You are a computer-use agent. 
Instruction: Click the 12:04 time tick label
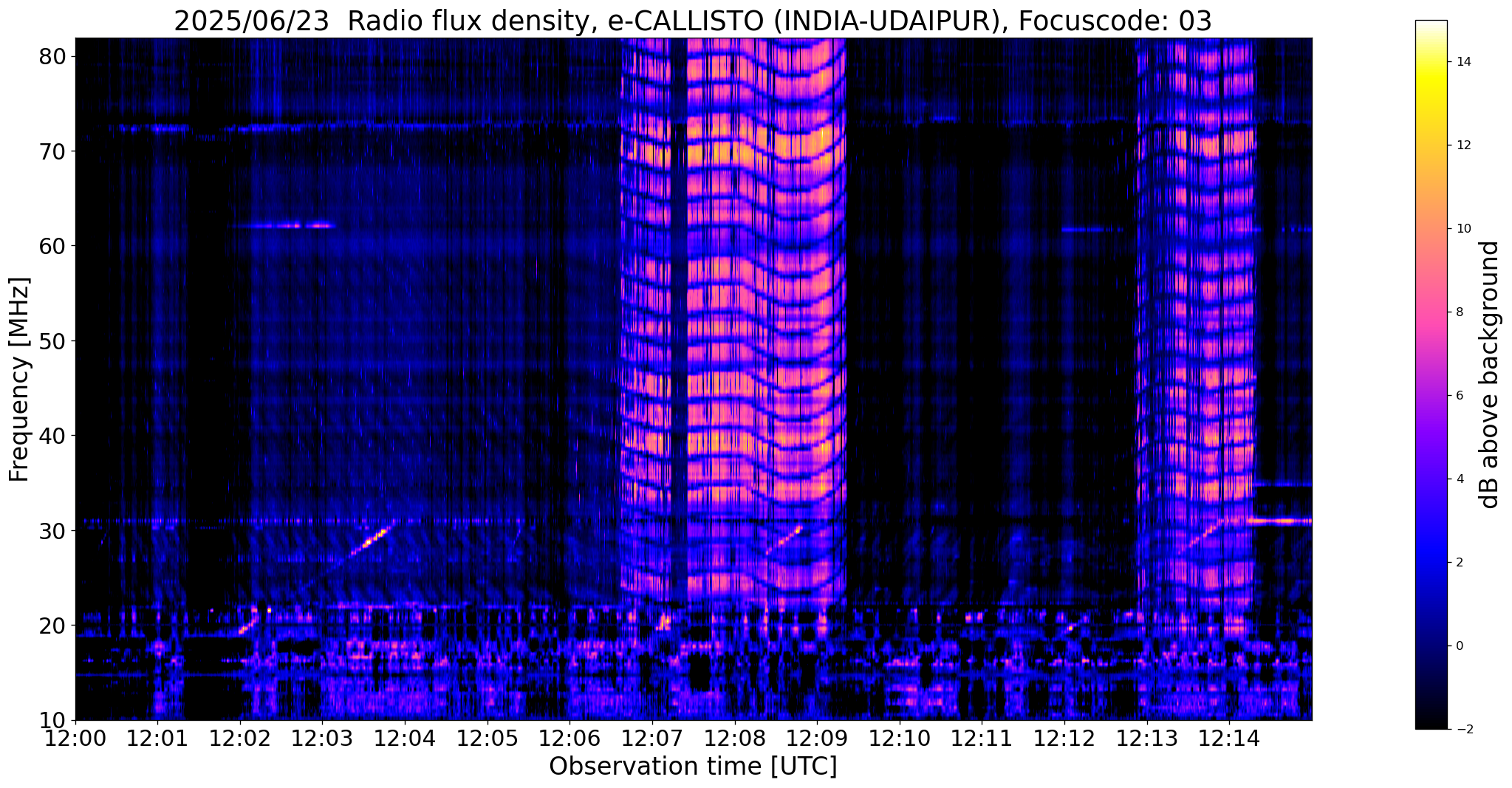[405, 739]
